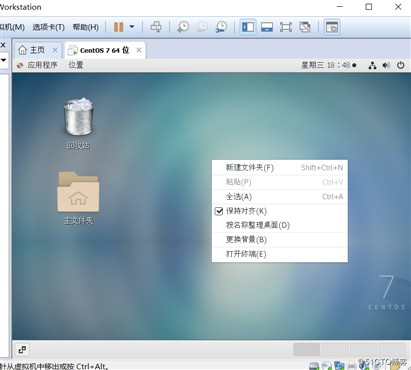Open the 虚拟机(M) menu
Screen dimensions: 411x370
[x=12, y=27]
